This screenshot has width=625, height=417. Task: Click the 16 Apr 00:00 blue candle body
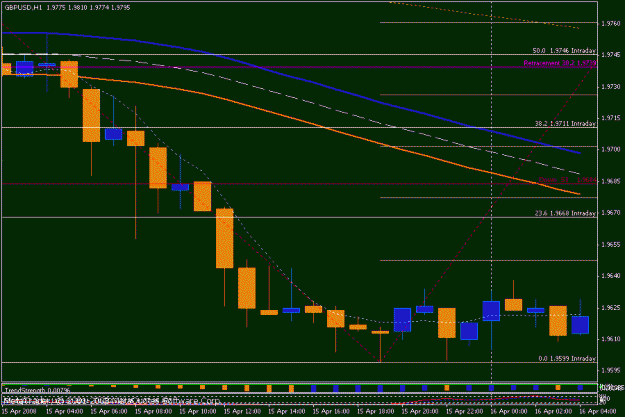click(x=491, y=311)
